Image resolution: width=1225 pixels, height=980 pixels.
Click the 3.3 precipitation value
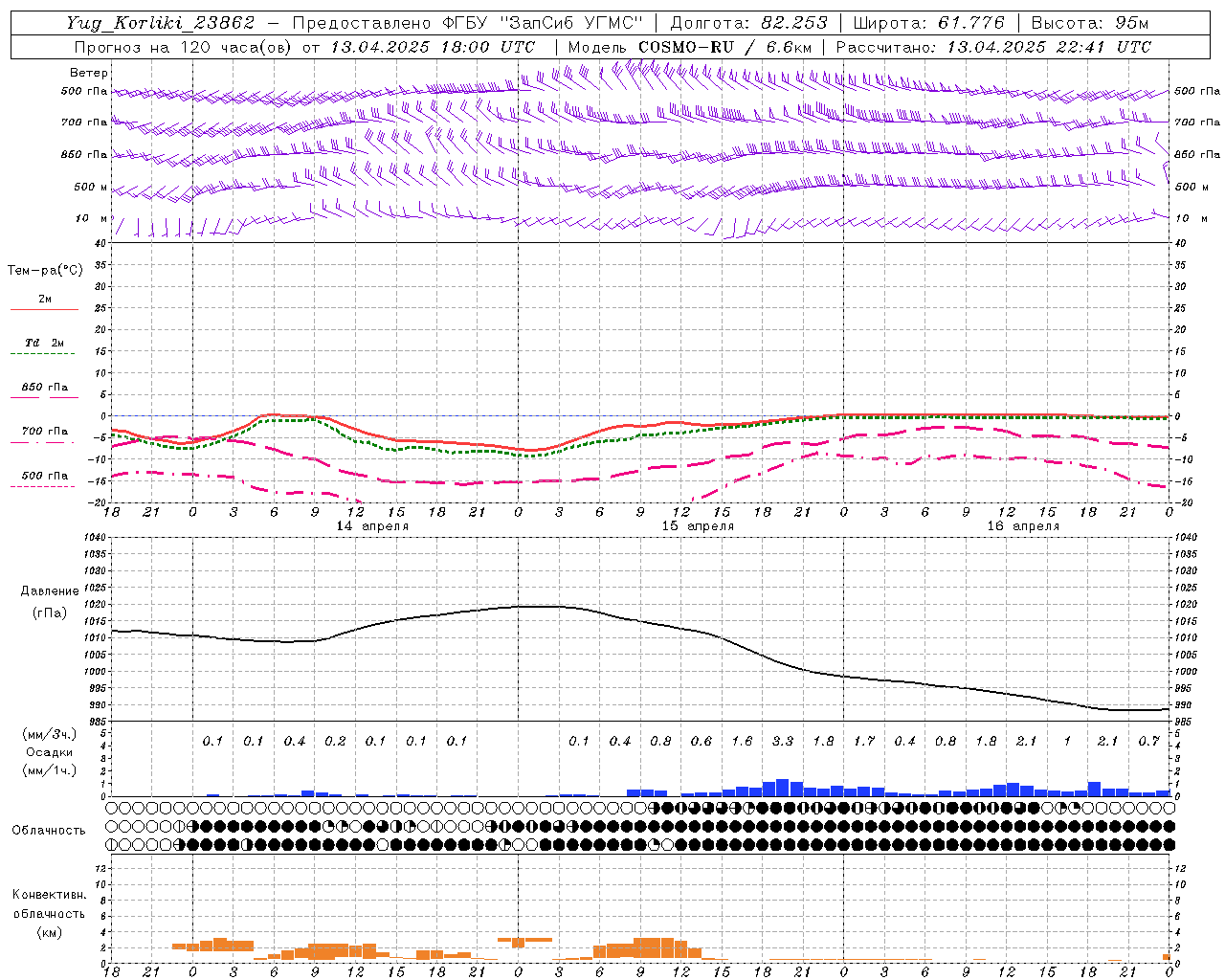pos(782,741)
